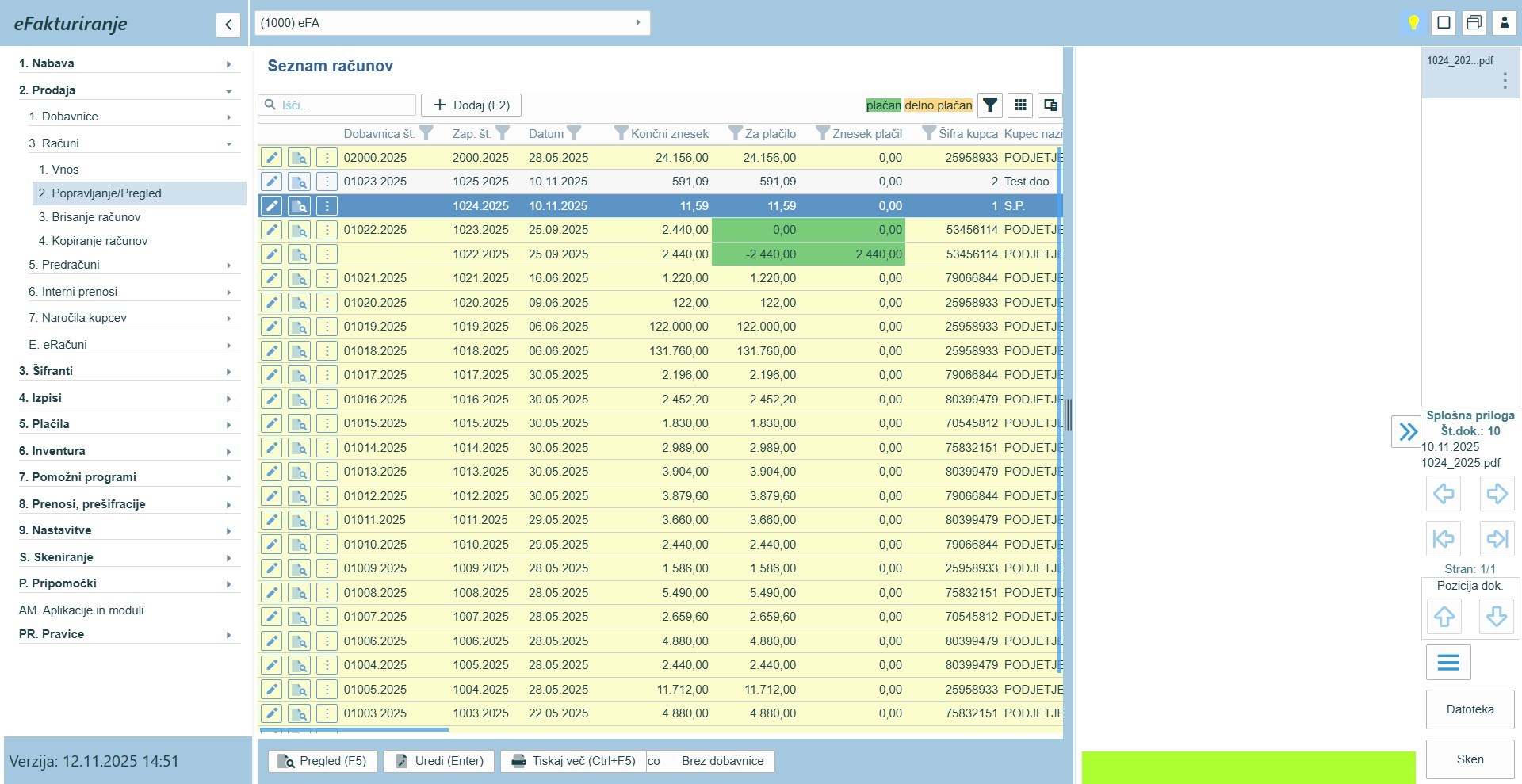Move document position down arrow
1522x784 pixels.
pos(1497,616)
